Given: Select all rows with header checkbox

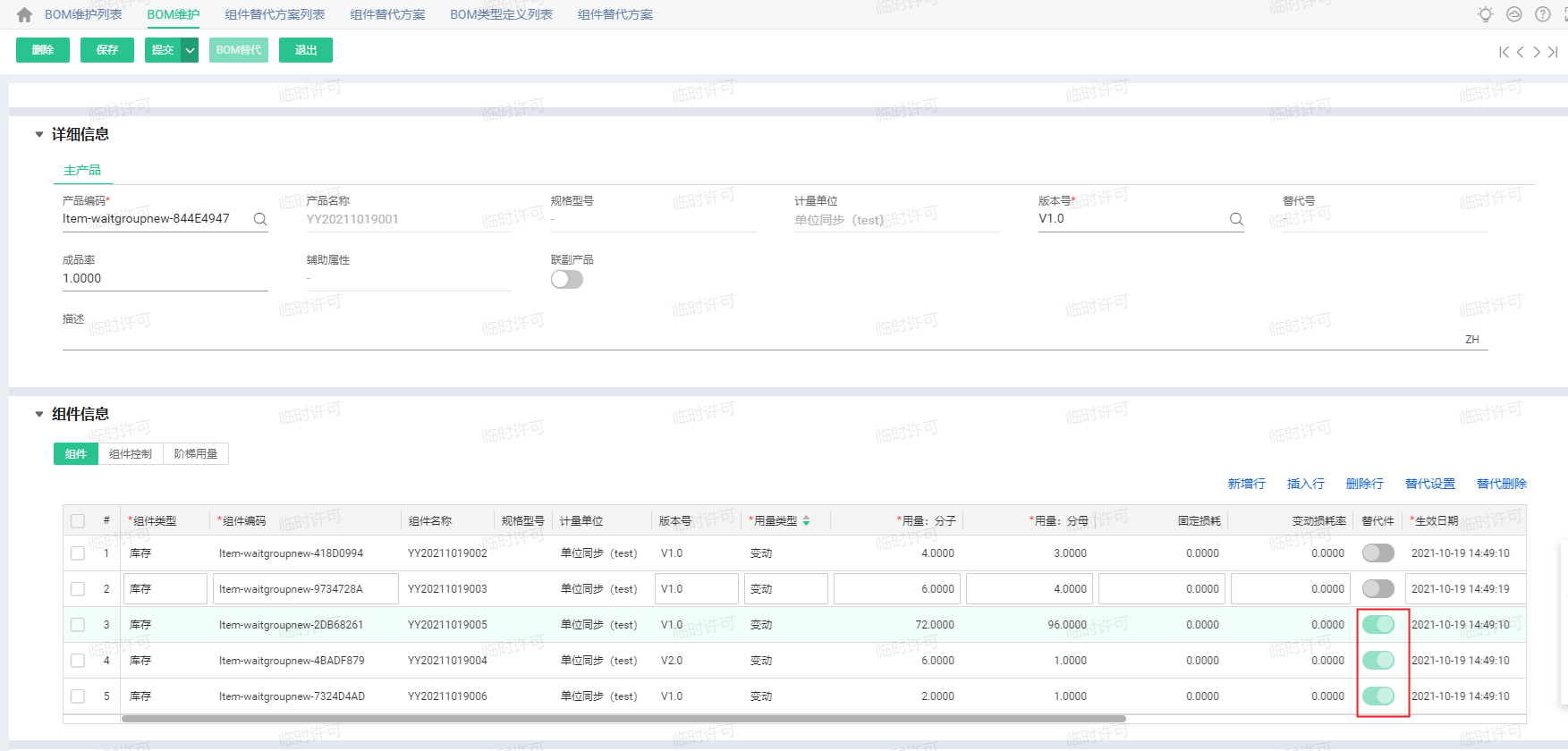Looking at the screenshot, I should coord(78,521).
